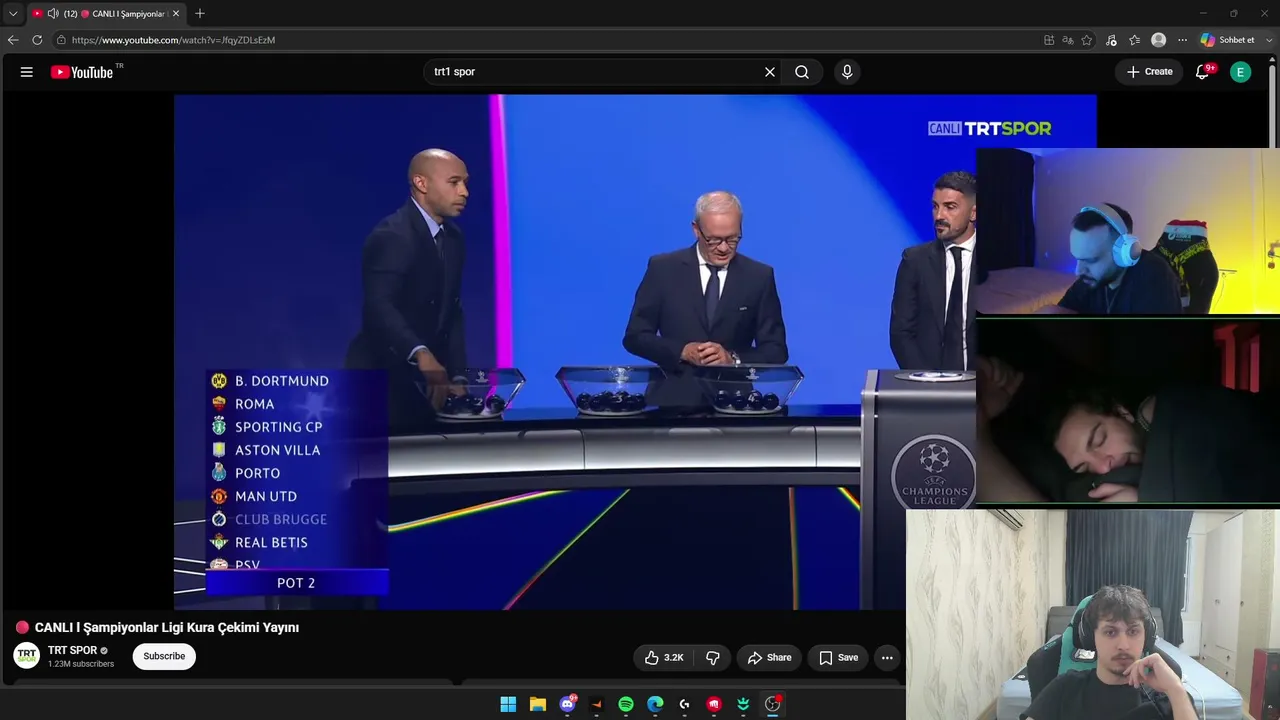This screenshot has width=1280, height=720.
Task: Open more actions three-dot menu
Action: coord(887,657)
